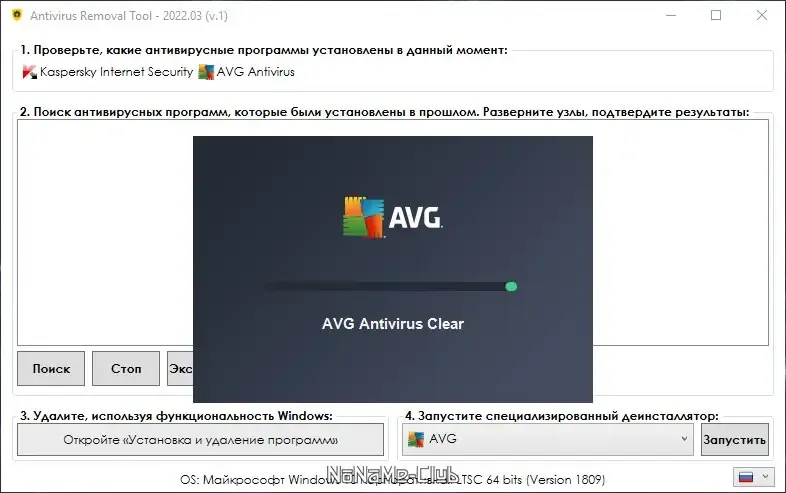Click the AVG Antivirus icon in installed list
Screen dimensions: 786x493
click(206, 72)
